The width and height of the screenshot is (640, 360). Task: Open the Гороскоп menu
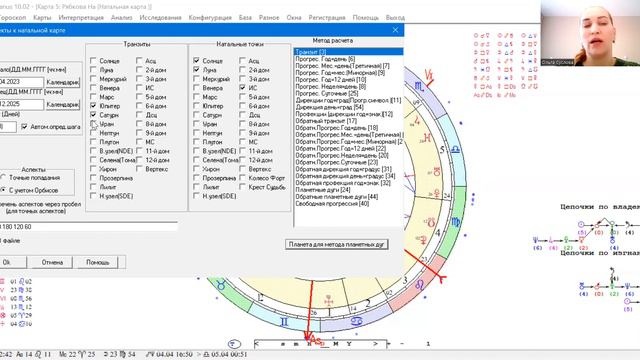pyautogui.click(x=12, y=18)
